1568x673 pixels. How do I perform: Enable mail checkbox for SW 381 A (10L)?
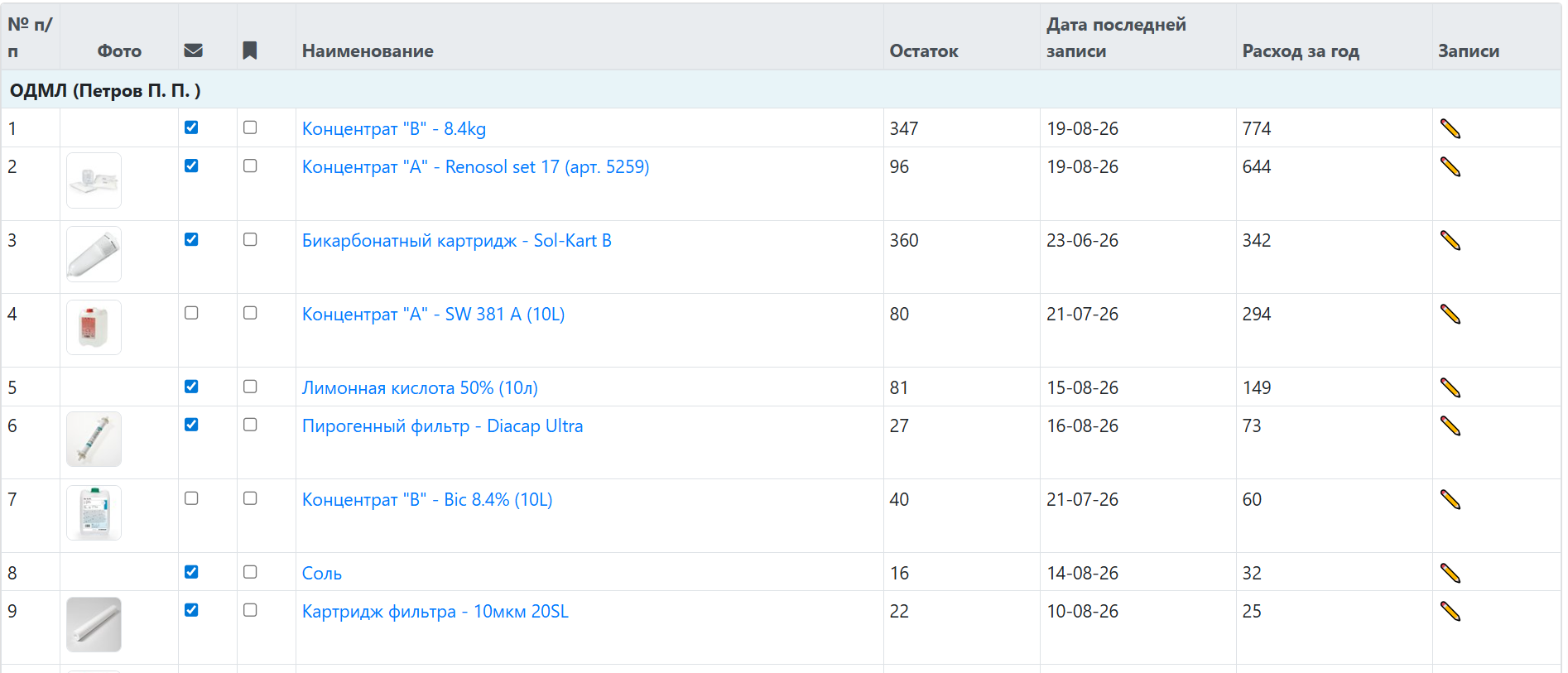coord(191,313)
